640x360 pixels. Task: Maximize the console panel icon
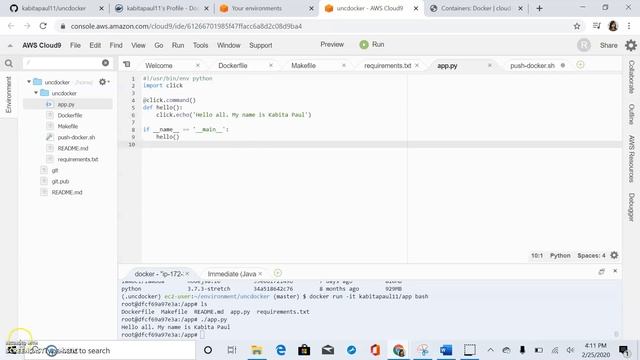click(x=601, y=271)
